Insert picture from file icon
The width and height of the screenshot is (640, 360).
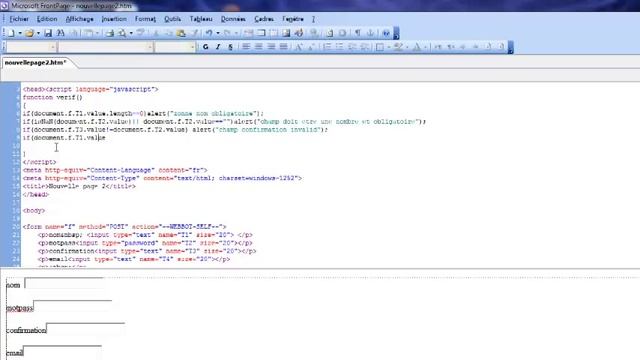click(x=286, y=33)
